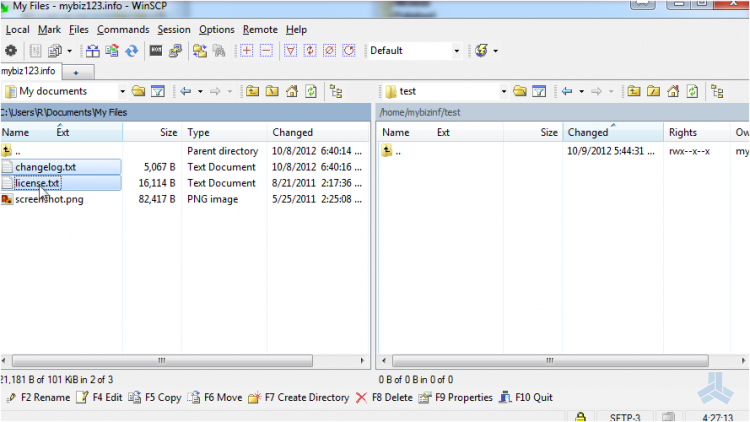
Task: Click the padlock icon in status bar
Action: [x=580, y=417]
